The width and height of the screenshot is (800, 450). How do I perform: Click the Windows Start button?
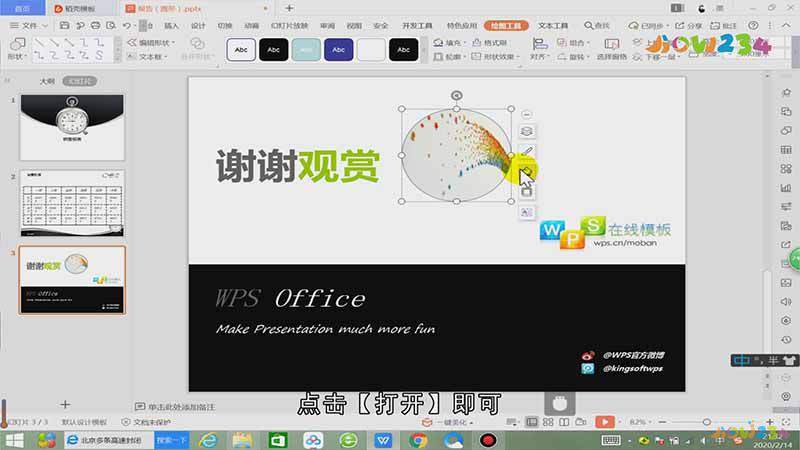point(14,440)
